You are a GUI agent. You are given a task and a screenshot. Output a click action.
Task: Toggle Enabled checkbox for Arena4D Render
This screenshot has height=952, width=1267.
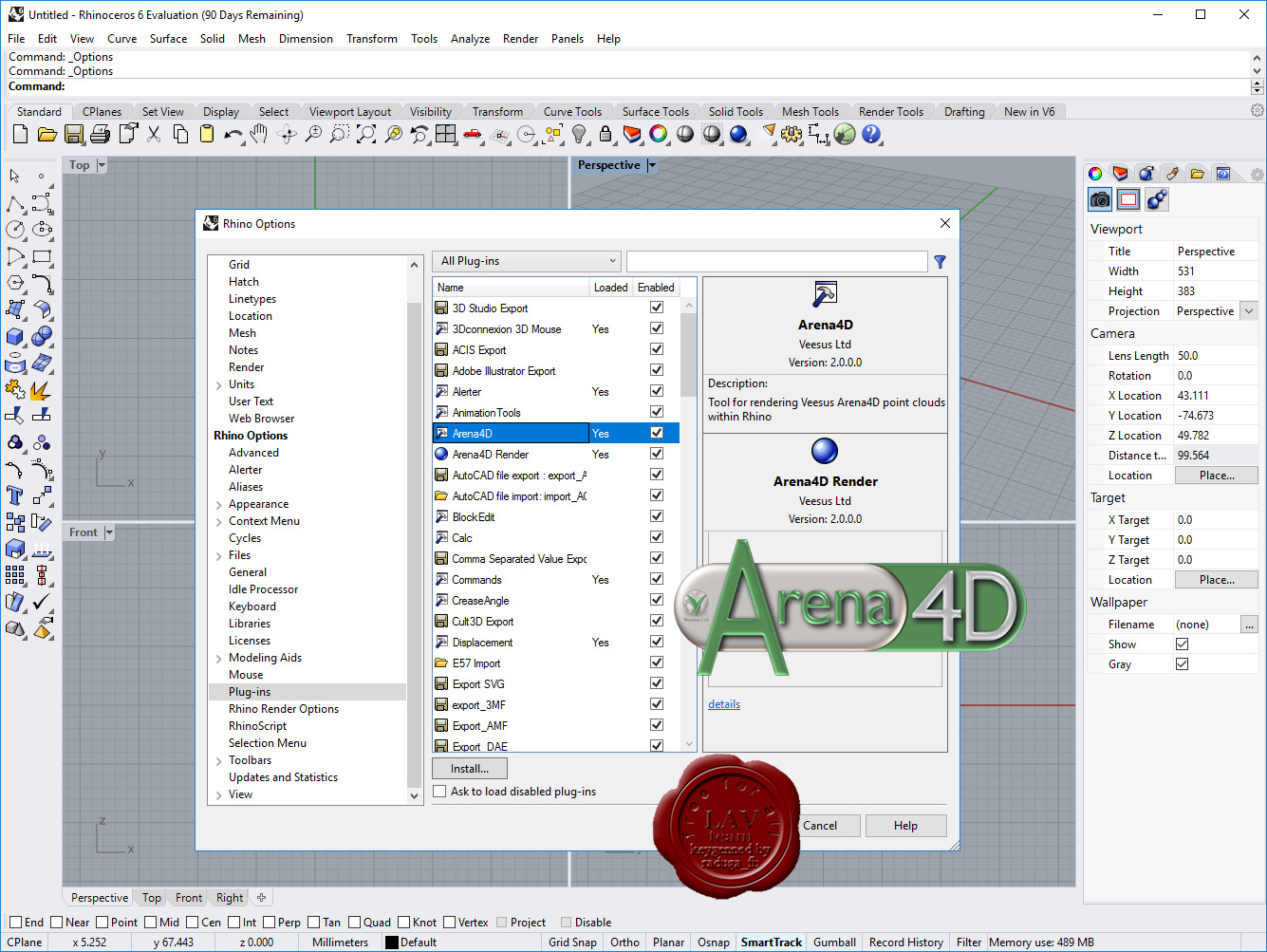pyautogui.click(x=656, y=454)
